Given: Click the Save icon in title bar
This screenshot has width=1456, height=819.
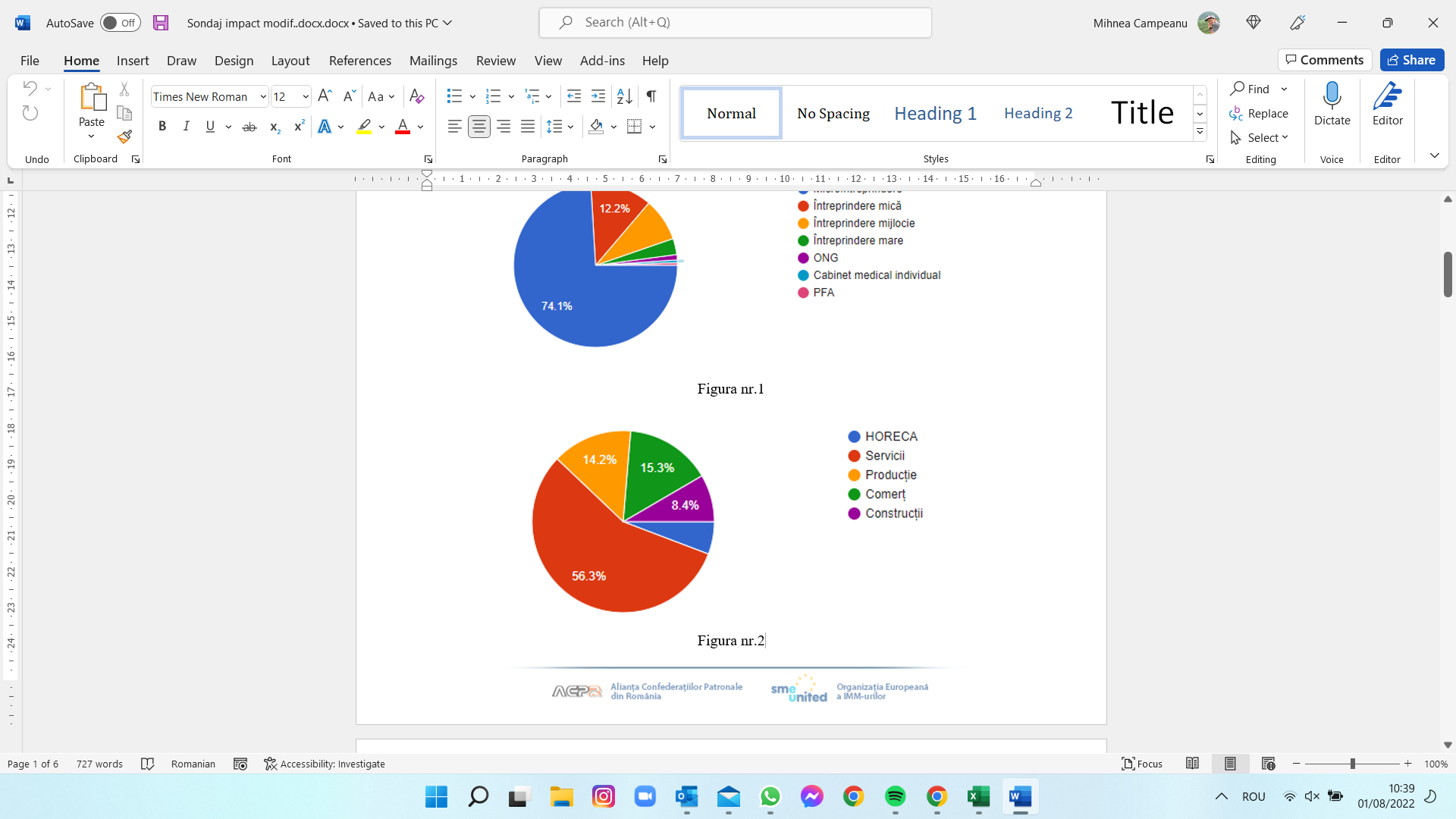Looking at the screenshot, I should (161, 23).
